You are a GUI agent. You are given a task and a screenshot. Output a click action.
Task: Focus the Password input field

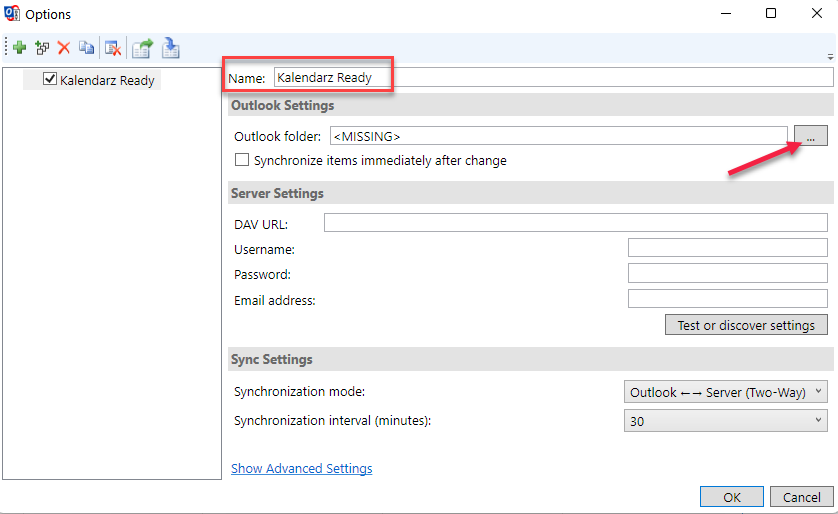coord(727,274)
